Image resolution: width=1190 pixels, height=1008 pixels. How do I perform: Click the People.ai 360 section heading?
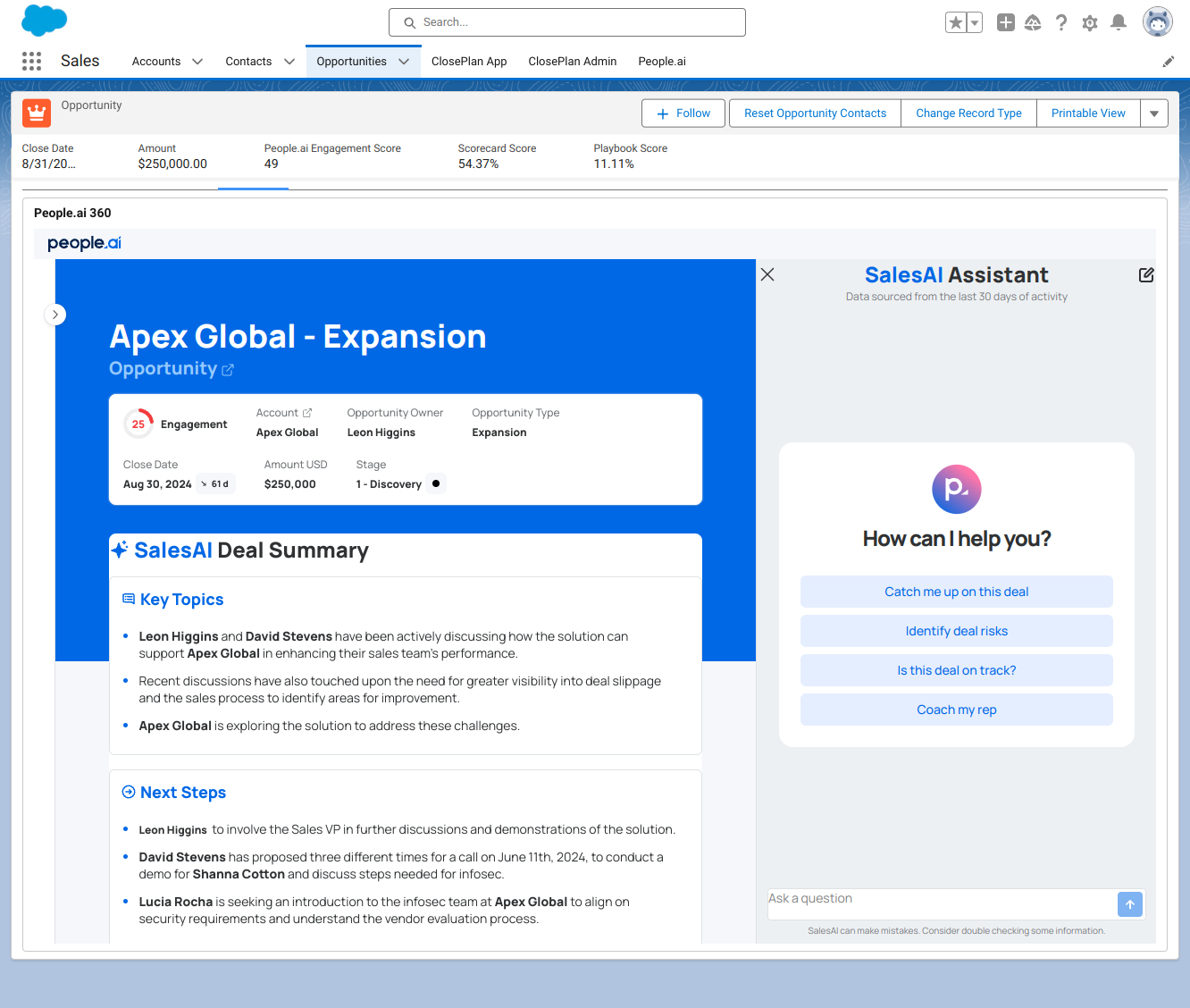72,213
